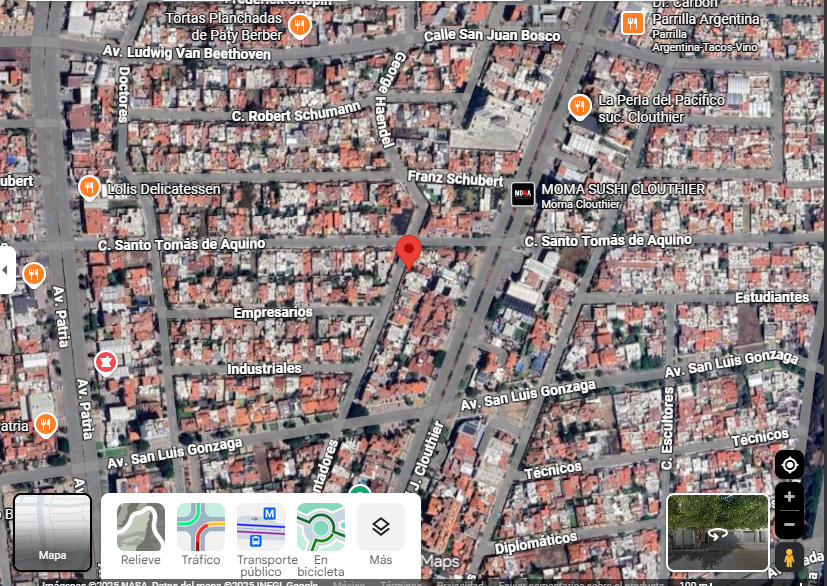Zoom in with the plus button
The height and width of the screenshot is (586, 827).
[789, 497]
